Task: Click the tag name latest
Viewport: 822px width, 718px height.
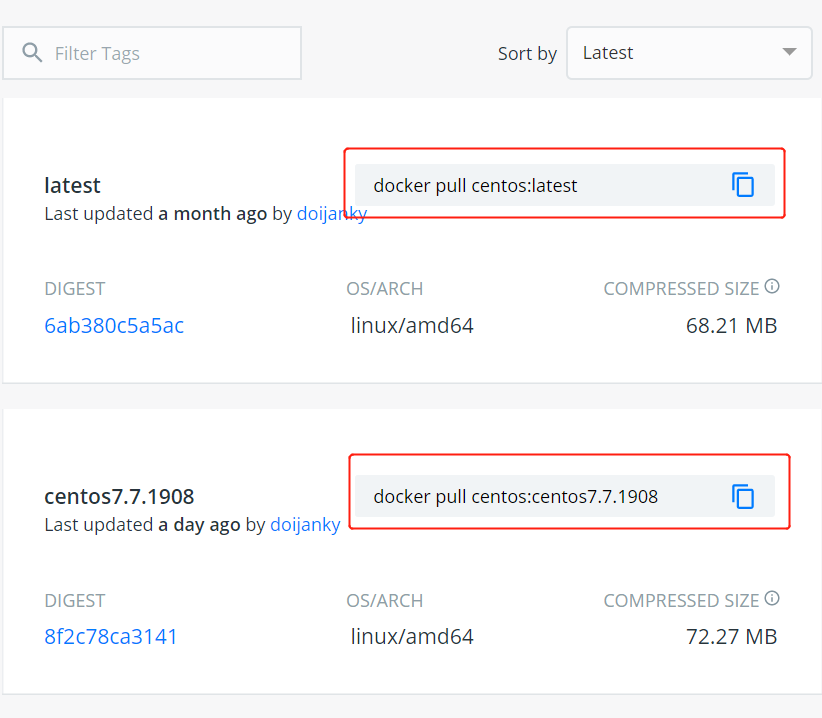Action: tap(71, 184)
